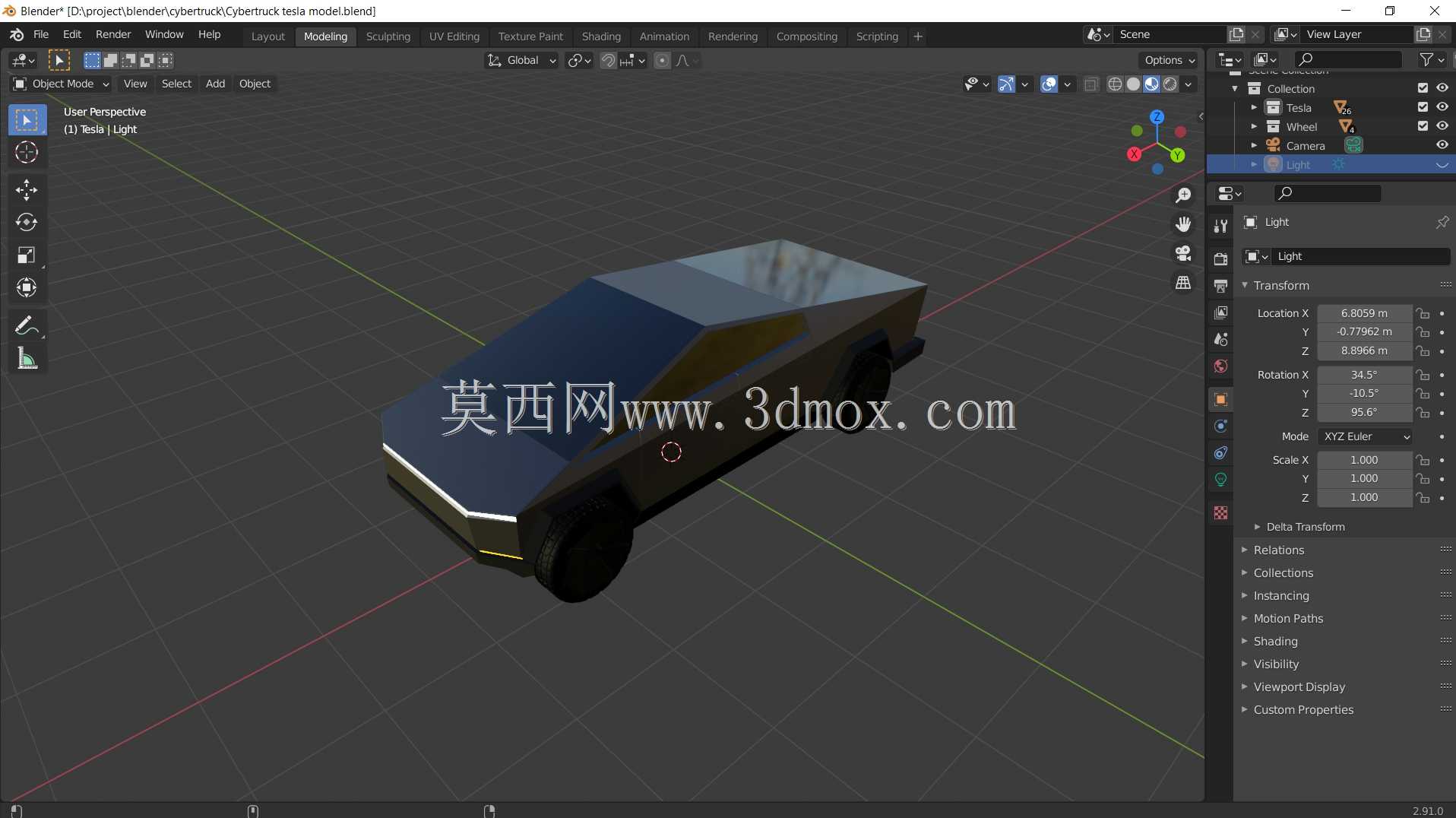Click the Blender logo menu icon
The image size is (1456, 818).
17,35
